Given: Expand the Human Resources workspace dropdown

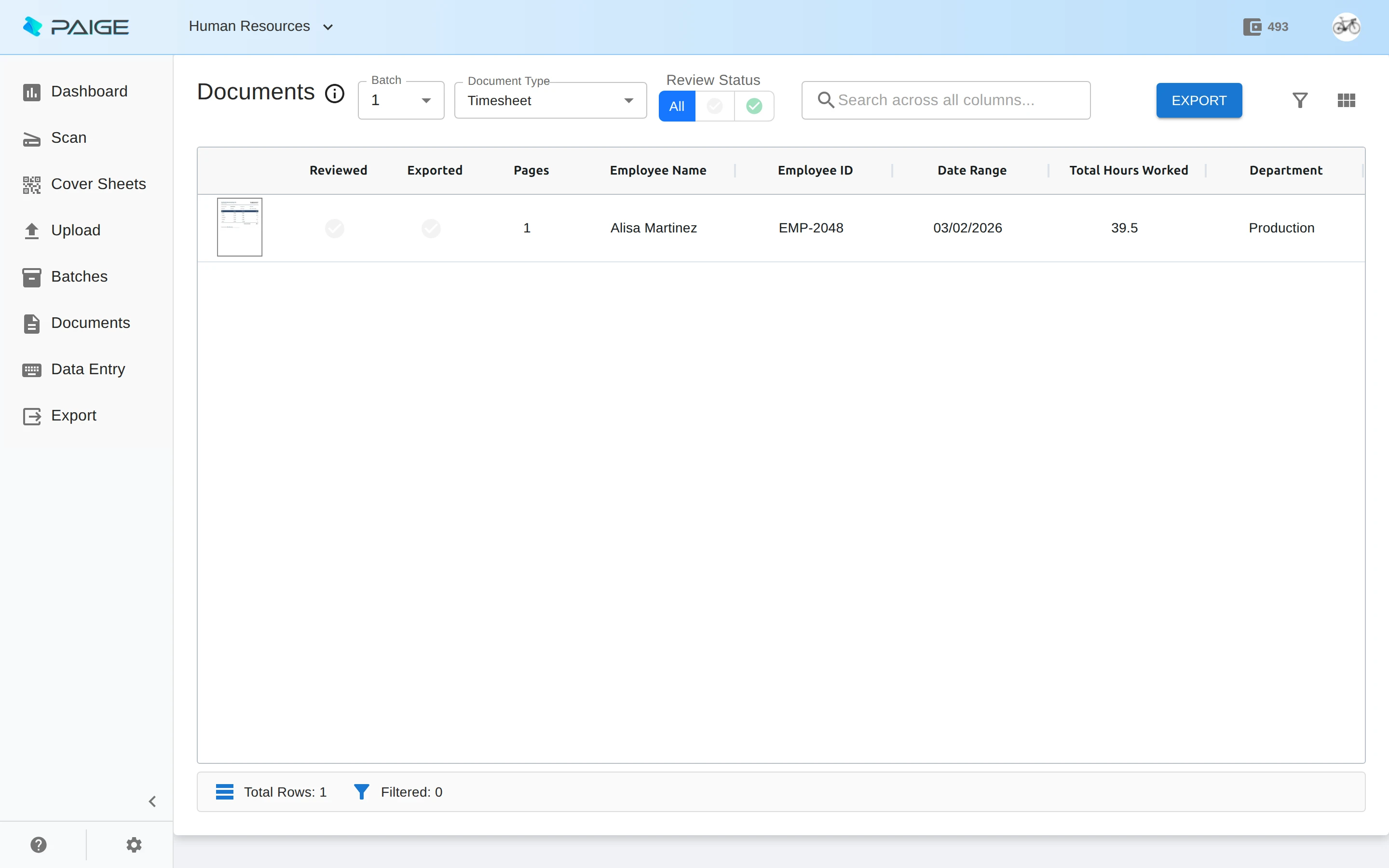Looking at the screenshot, I should [261, 27].
